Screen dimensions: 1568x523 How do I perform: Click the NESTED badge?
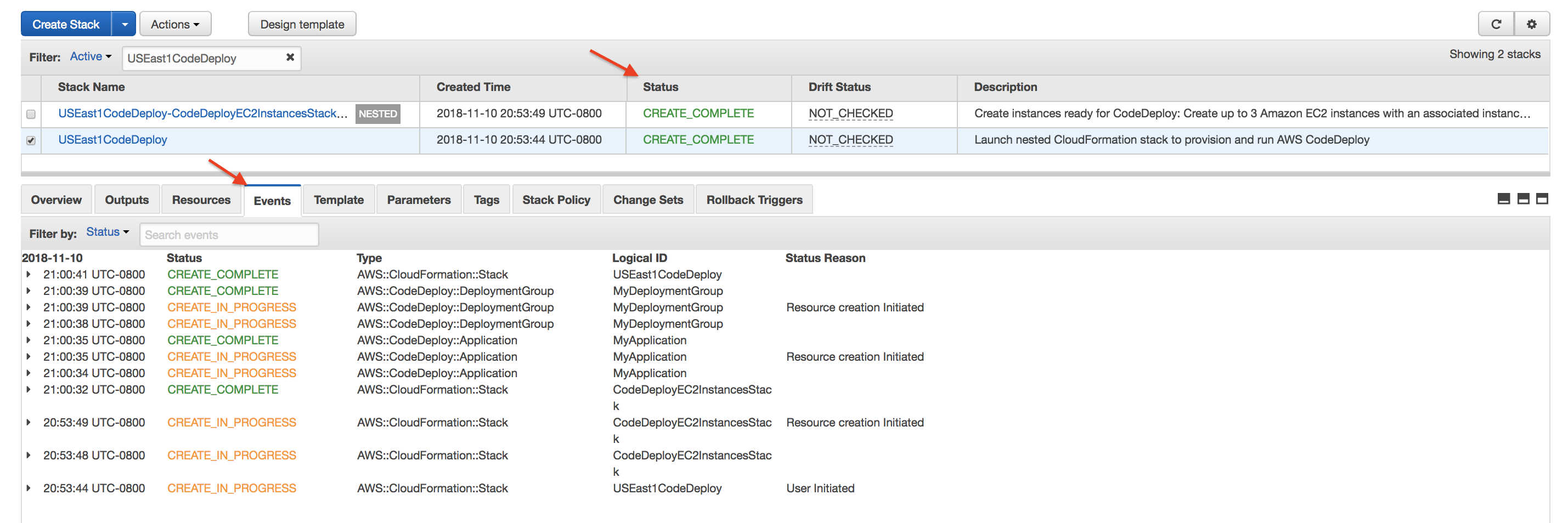[x=377, y=113]
